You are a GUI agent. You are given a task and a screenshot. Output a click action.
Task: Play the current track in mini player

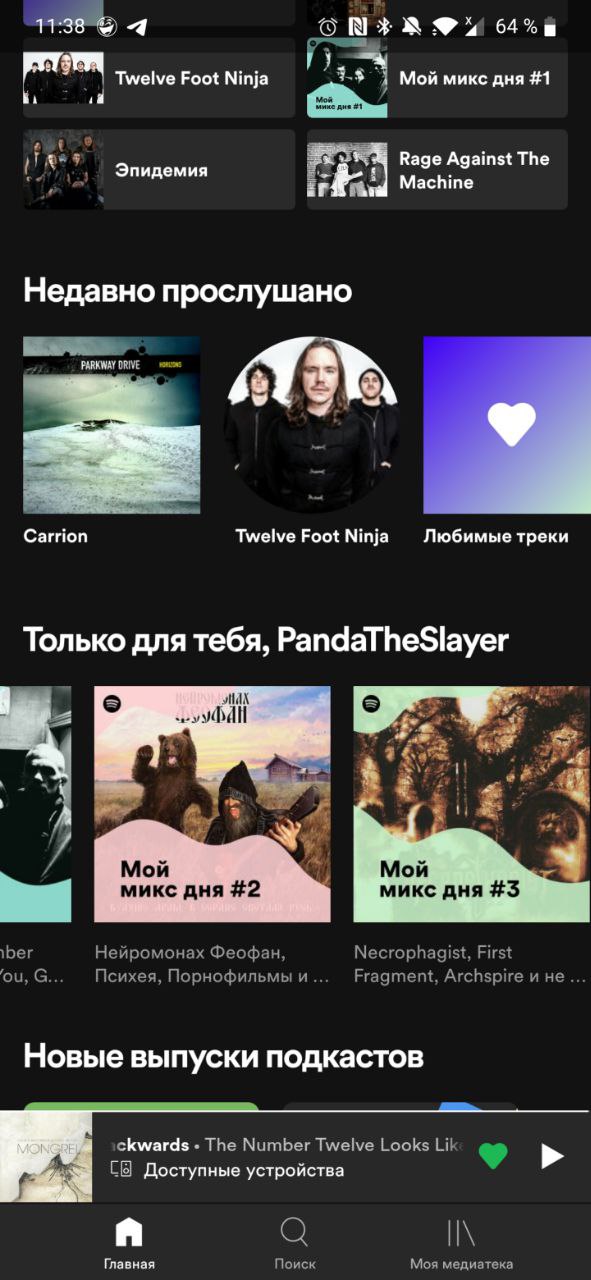click(552, 1157)
